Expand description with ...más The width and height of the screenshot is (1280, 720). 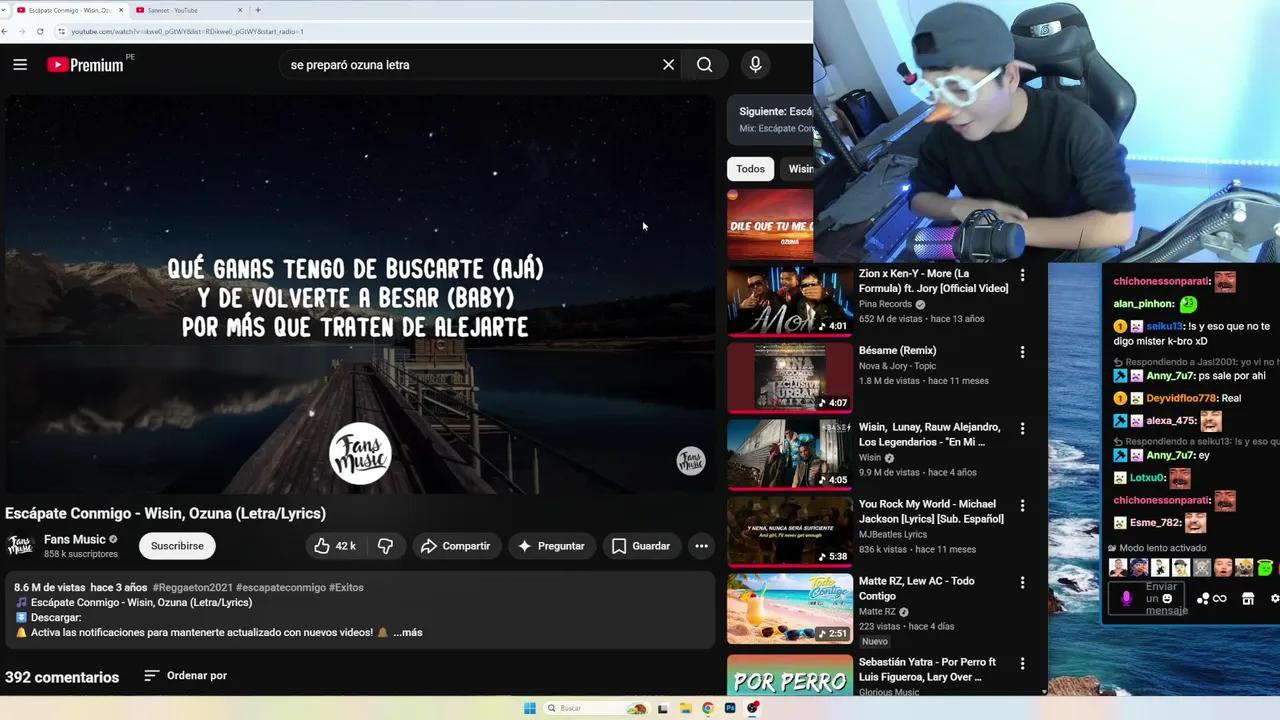(407, 633)
